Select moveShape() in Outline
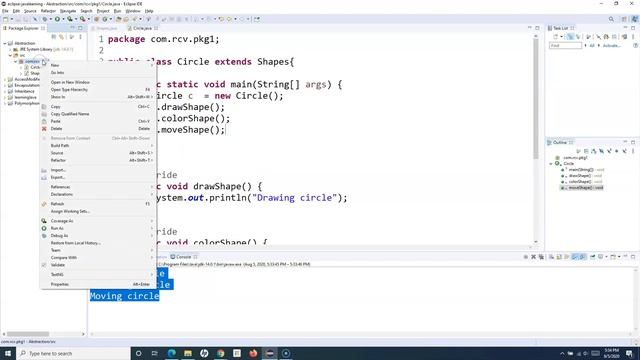This screenshot has width=640, height=360. click(x=582, y=188)
